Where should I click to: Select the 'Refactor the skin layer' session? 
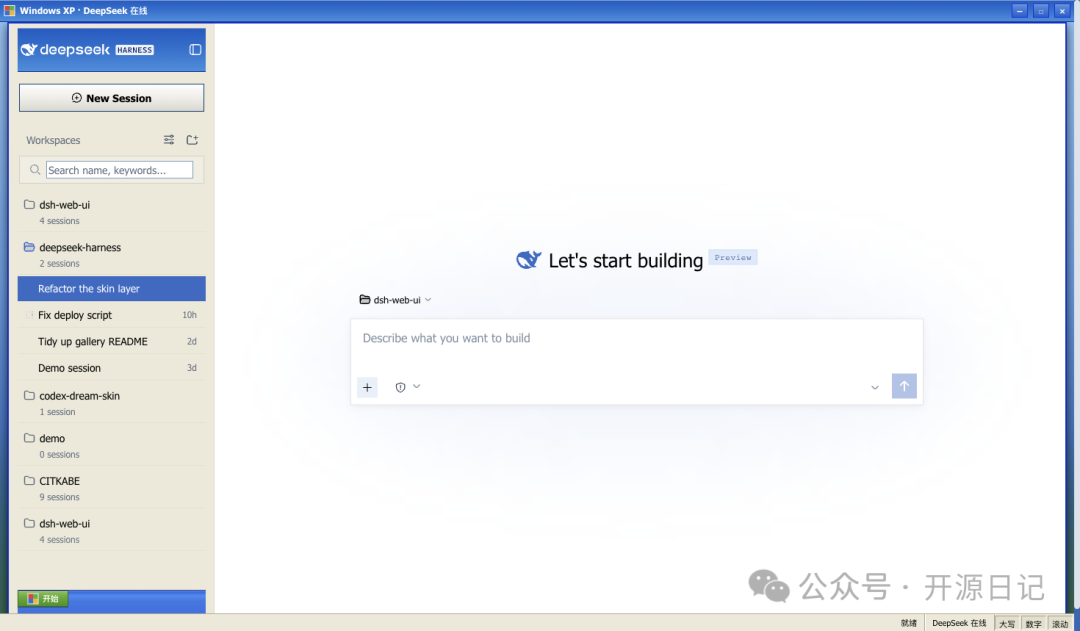(x=112, y=289)
